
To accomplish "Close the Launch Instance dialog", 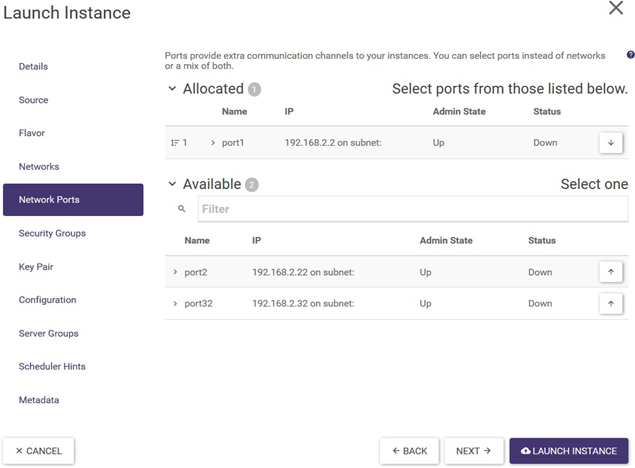I will (616, 9).
